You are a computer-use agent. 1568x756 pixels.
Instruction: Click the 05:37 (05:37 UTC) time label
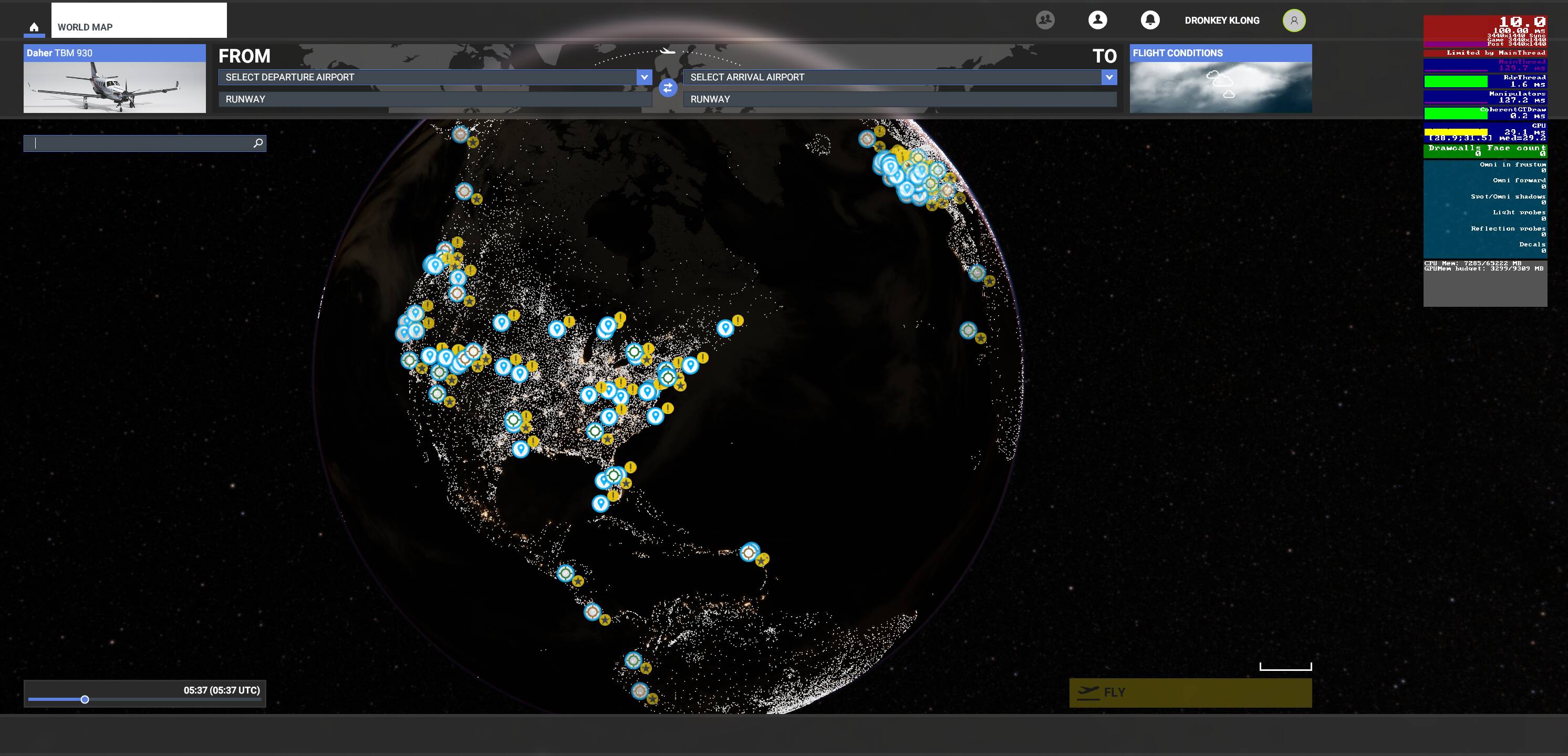click(x=222, y=690)
